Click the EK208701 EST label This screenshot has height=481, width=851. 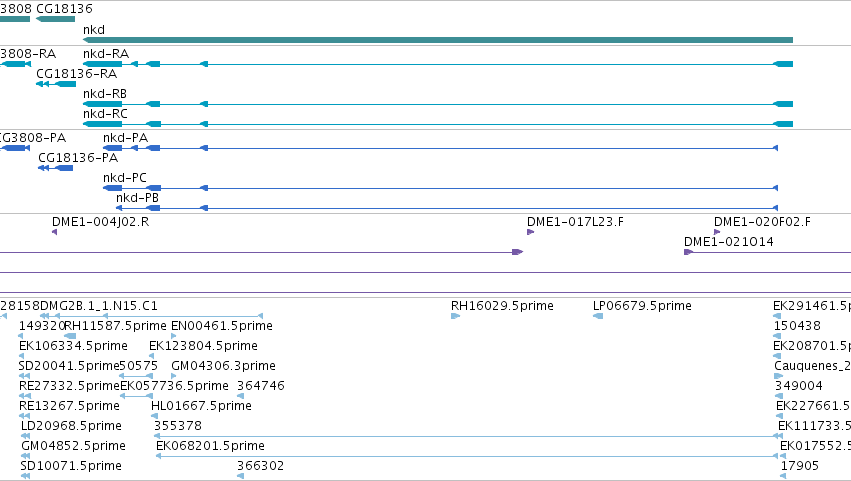click(812, 346)
